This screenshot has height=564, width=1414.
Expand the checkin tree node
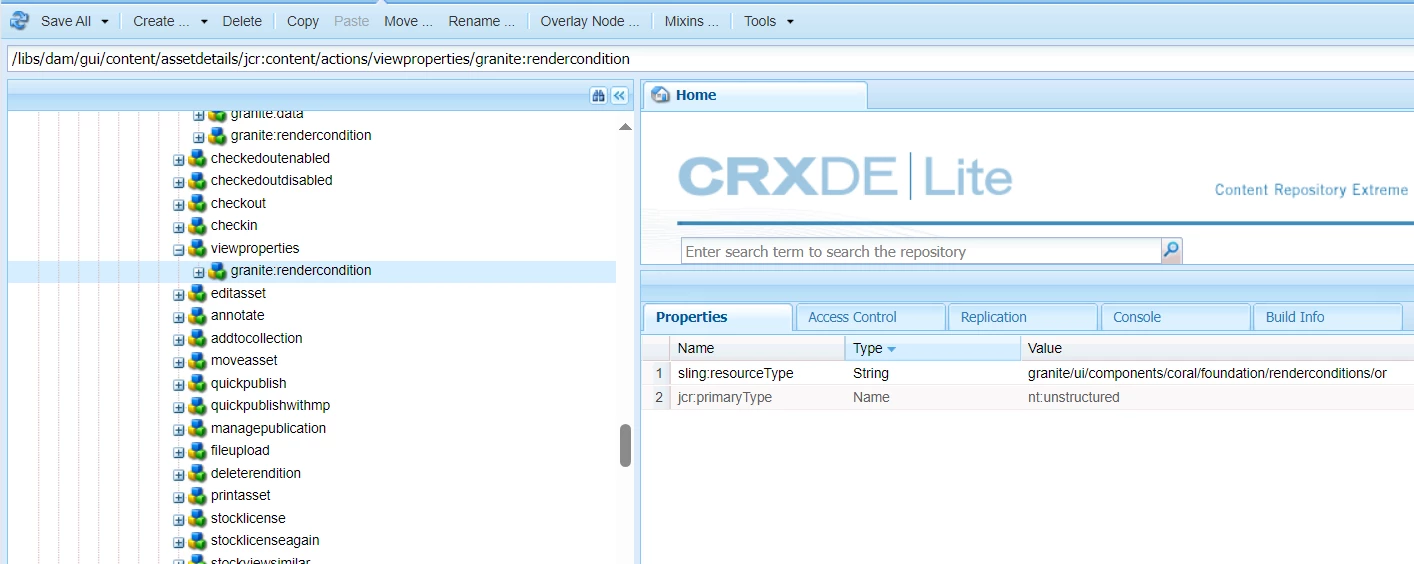coord(178,227)
